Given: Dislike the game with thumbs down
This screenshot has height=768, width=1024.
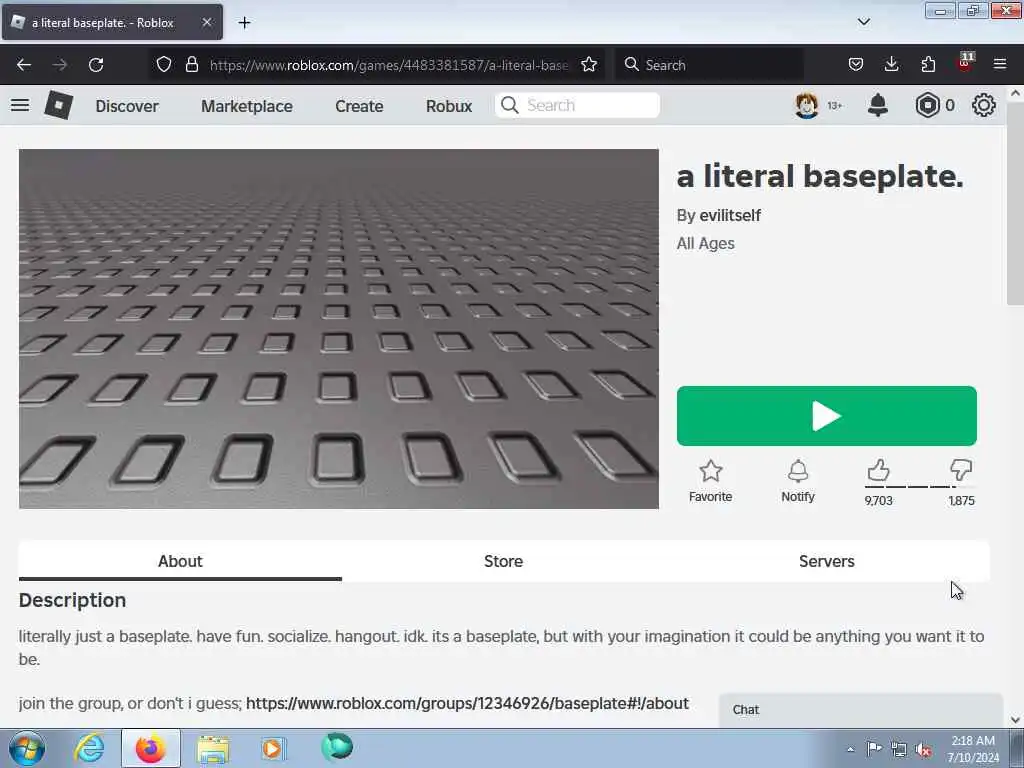Looking at the screenshot, I should (x=961, y=470).
